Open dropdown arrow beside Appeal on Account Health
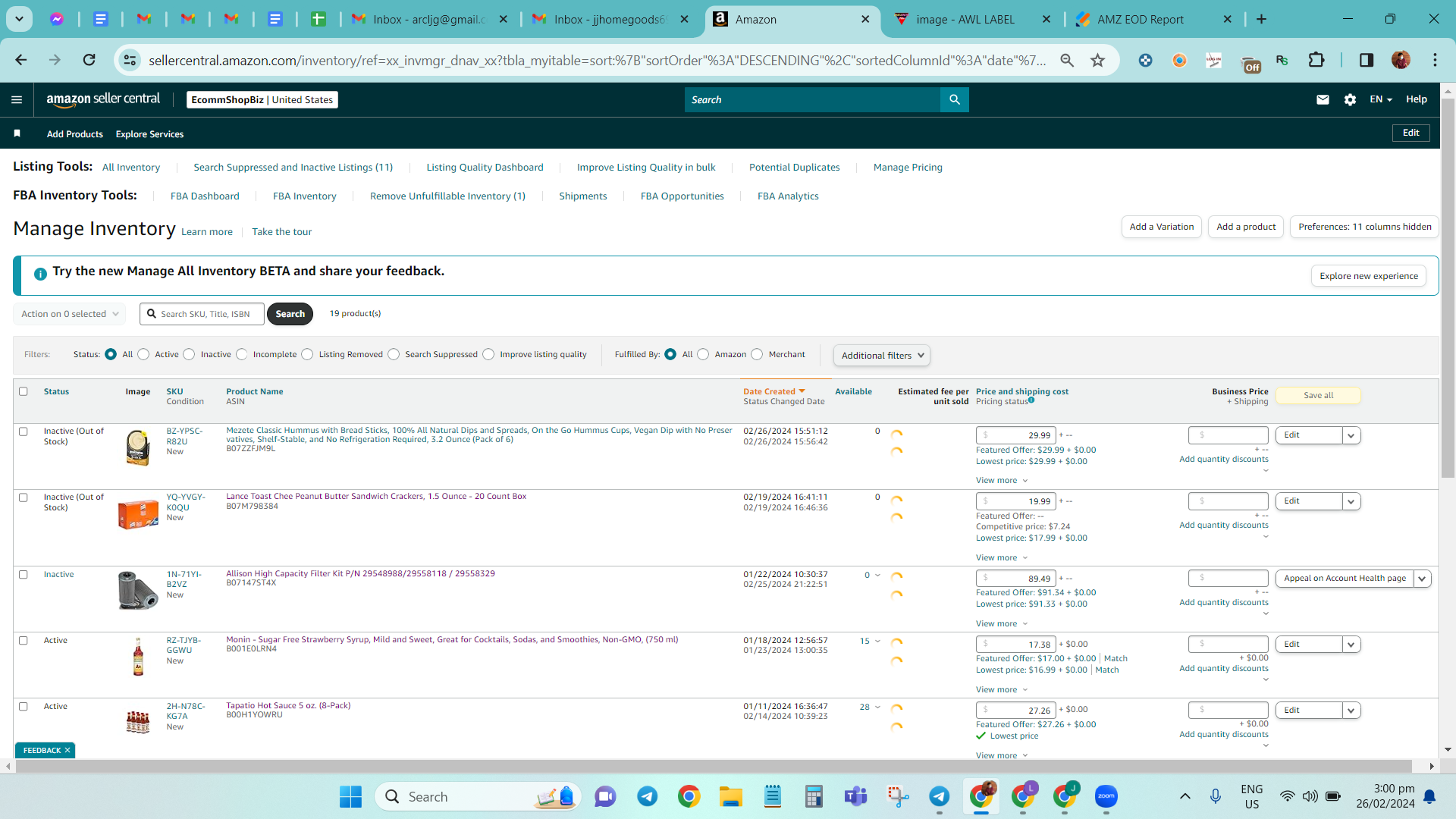The image size is (1456, 819). (x=1422, y=579)
